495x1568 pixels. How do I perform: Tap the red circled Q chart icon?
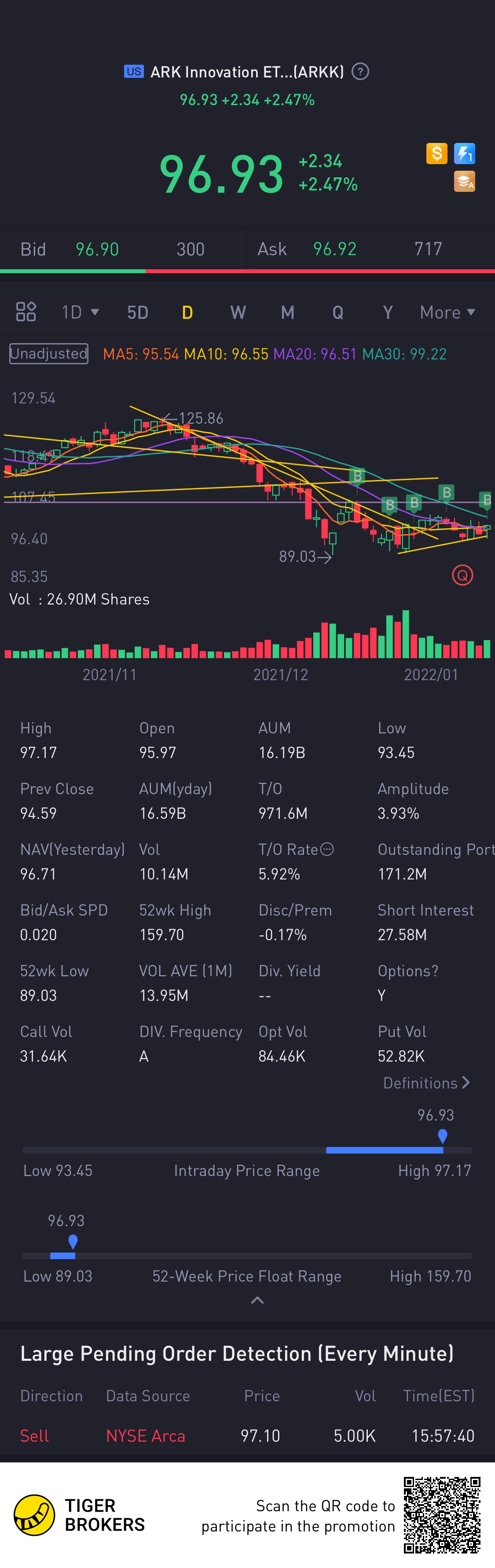pos(463,575)
